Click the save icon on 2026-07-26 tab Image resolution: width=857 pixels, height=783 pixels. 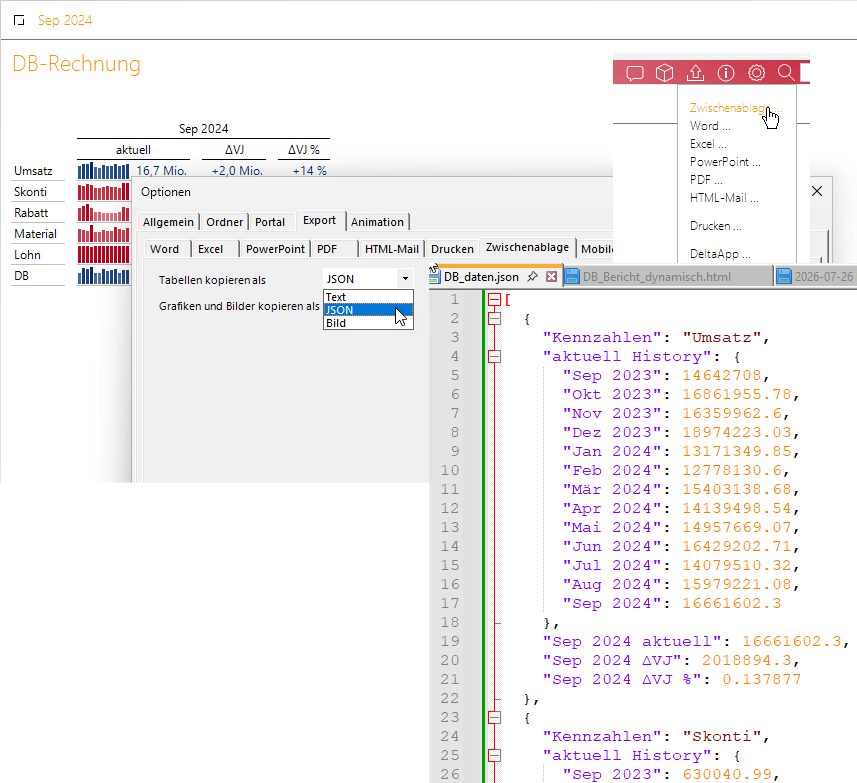pos(784,276)
